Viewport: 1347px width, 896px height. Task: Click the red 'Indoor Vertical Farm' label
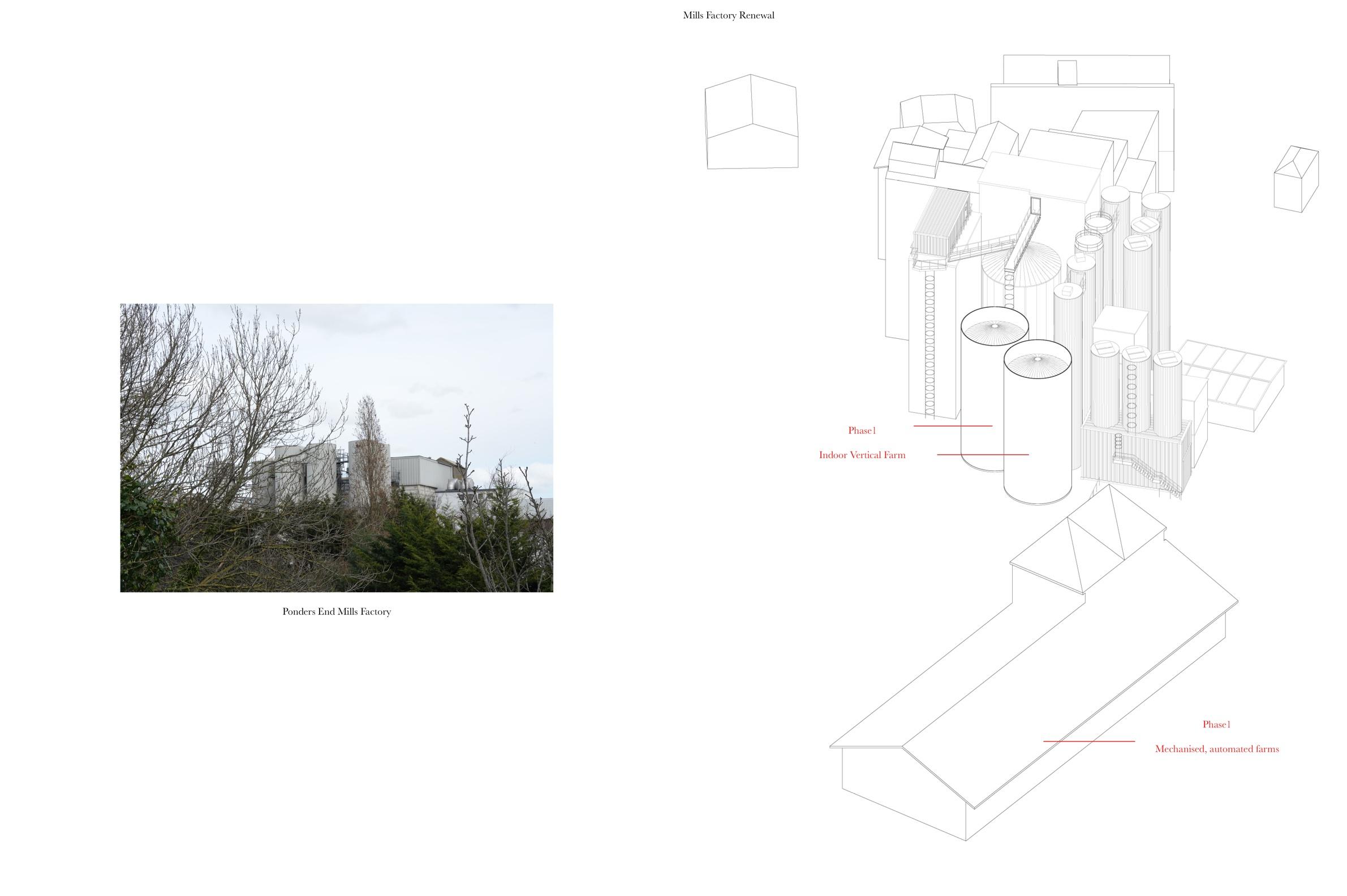click(861, 455)
